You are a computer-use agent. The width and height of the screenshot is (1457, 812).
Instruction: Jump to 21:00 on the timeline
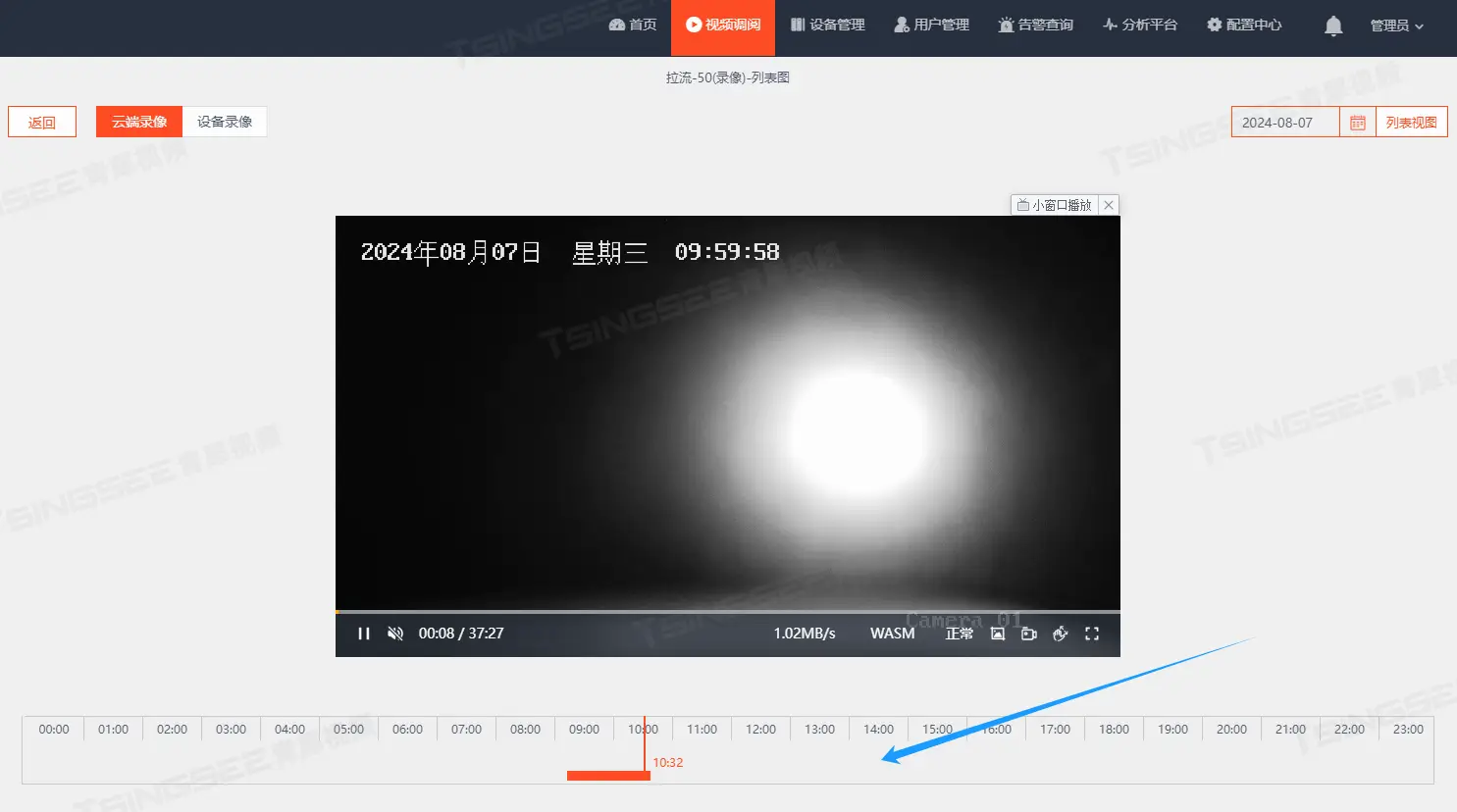tap(1290, 730)
